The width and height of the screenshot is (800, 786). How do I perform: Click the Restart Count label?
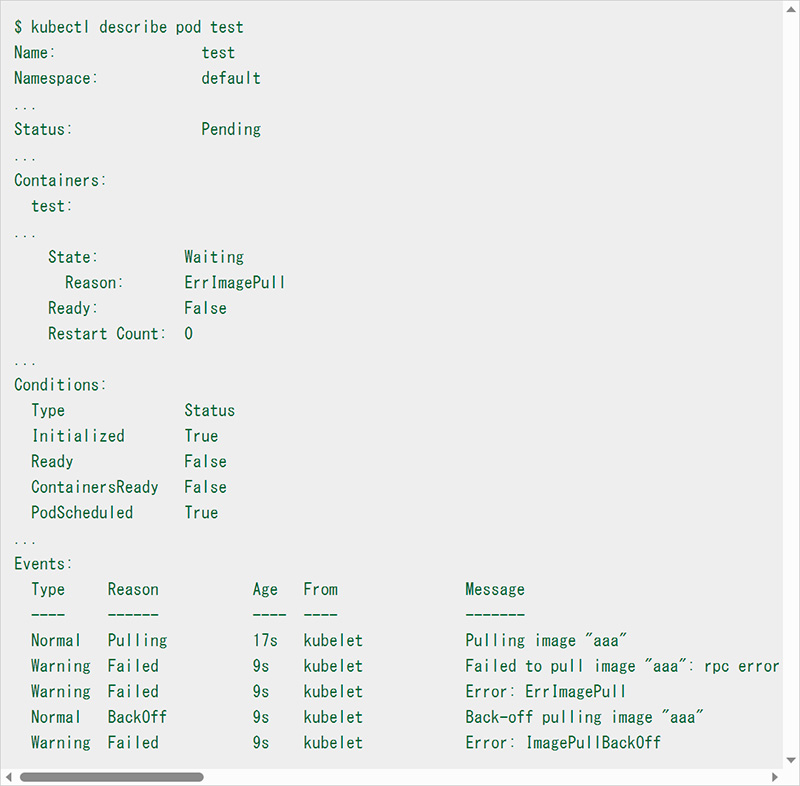pos(106,334)
